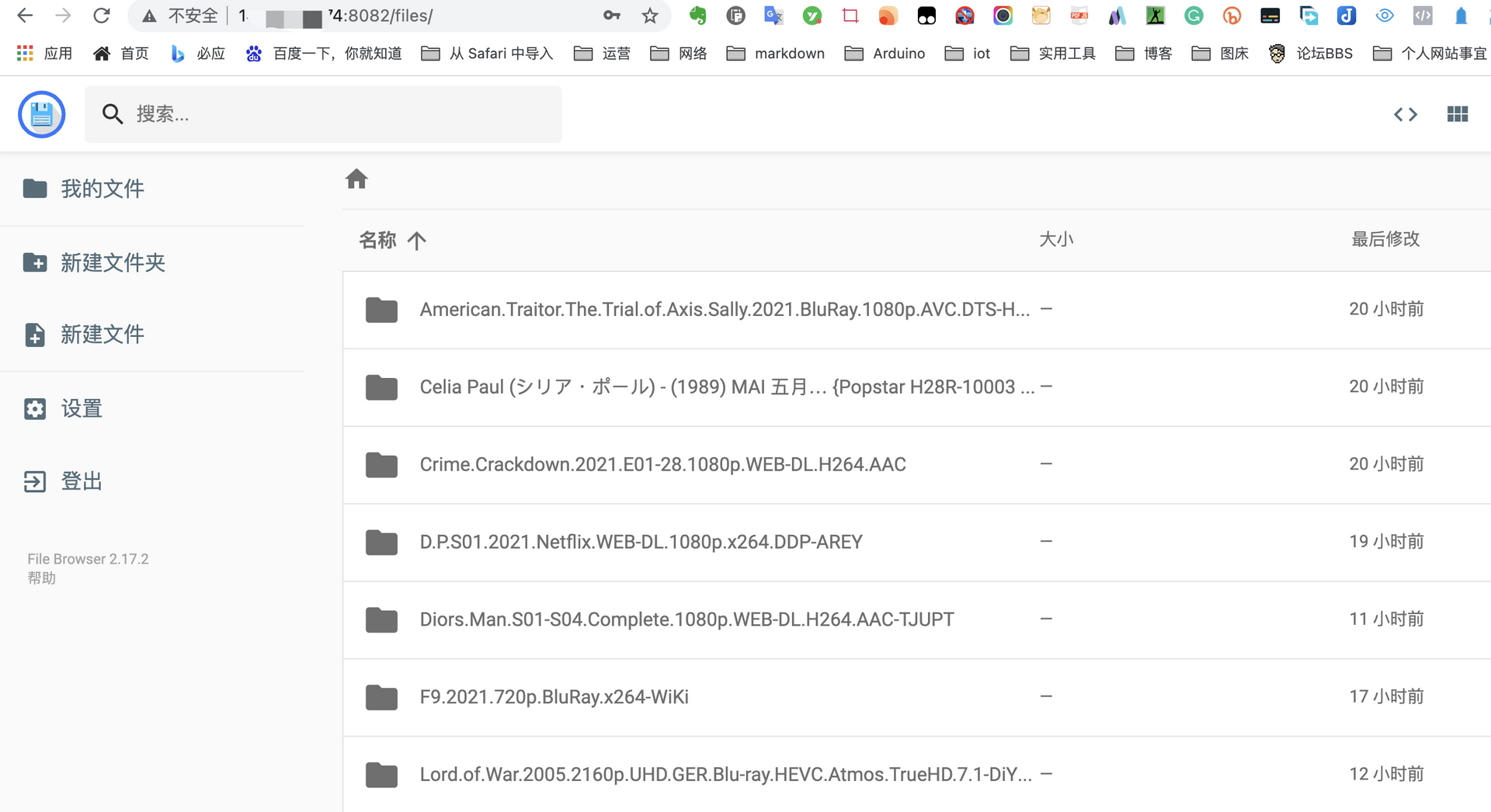Sort by the last modified column
This screenshot has height=812, width=1491.
[1385, 240]
